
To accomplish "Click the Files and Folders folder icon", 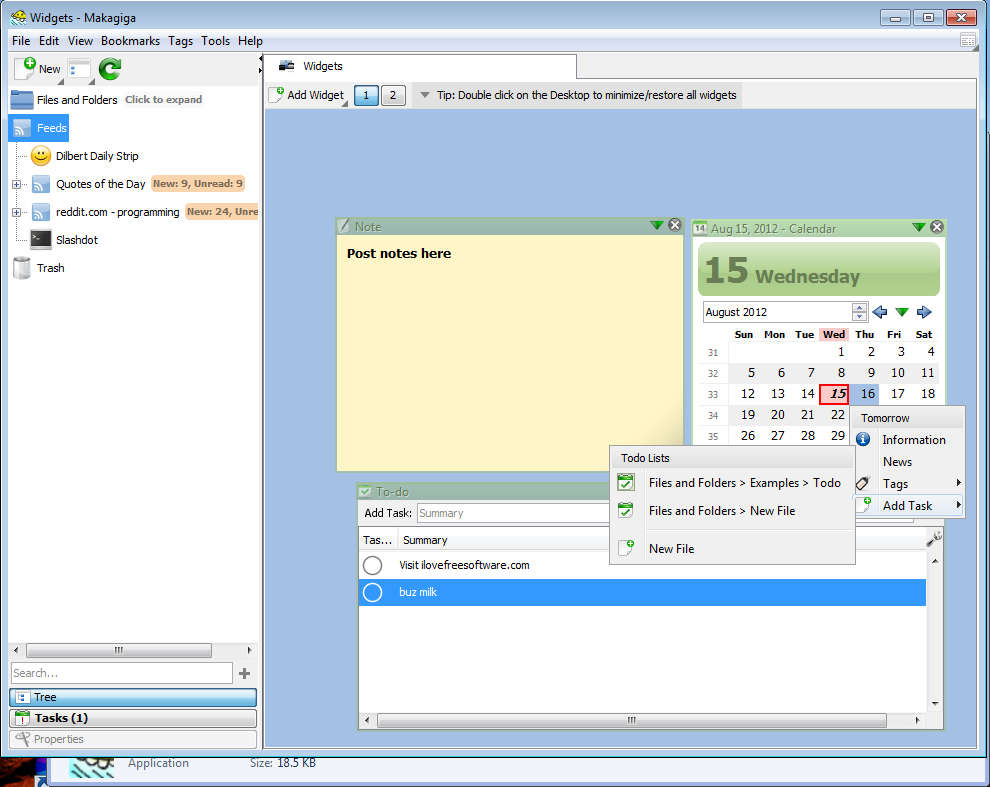I will [x=22, y=100].
